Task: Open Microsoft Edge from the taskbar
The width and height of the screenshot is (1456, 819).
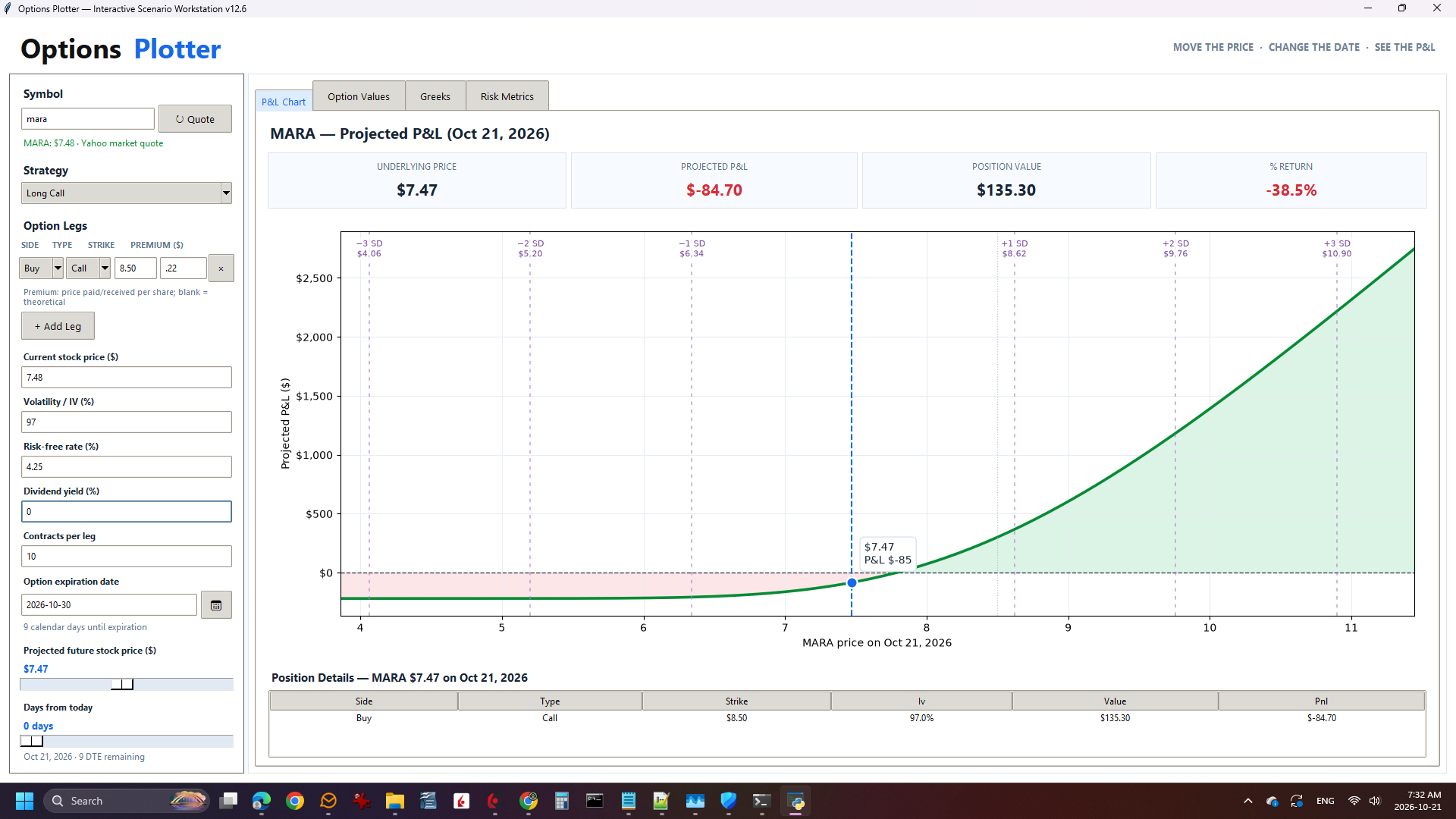Action: (x=262, y=801)
